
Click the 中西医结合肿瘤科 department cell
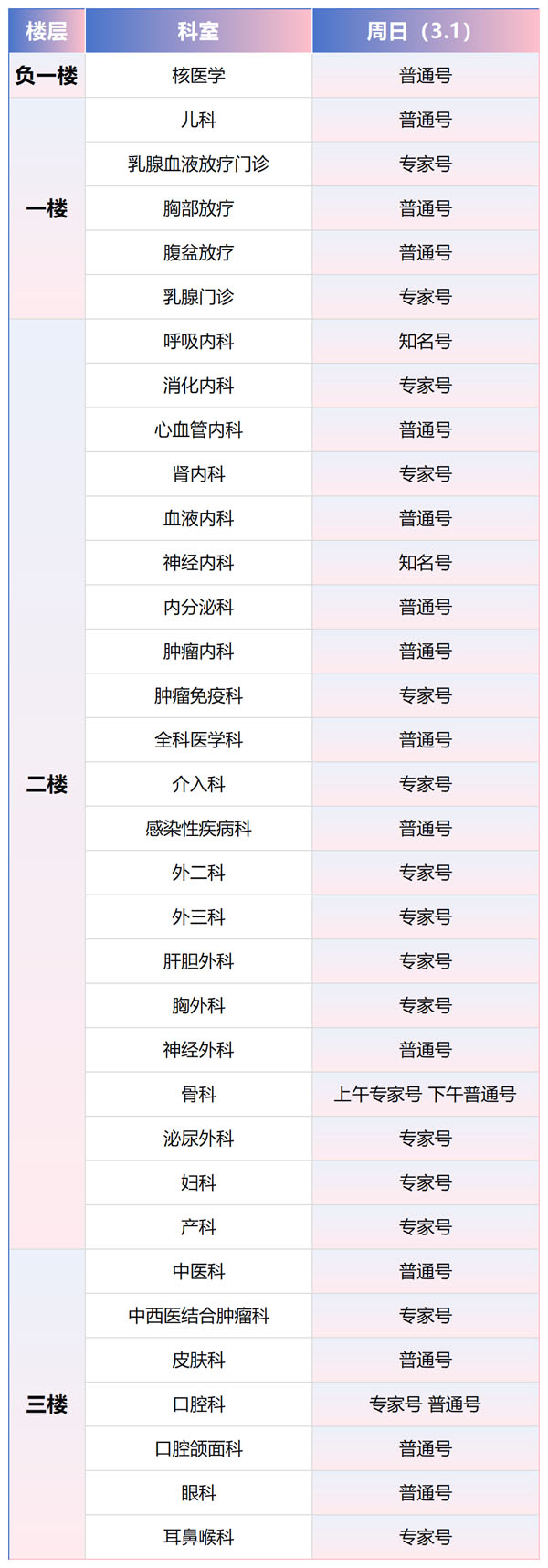pos(198,1316)
